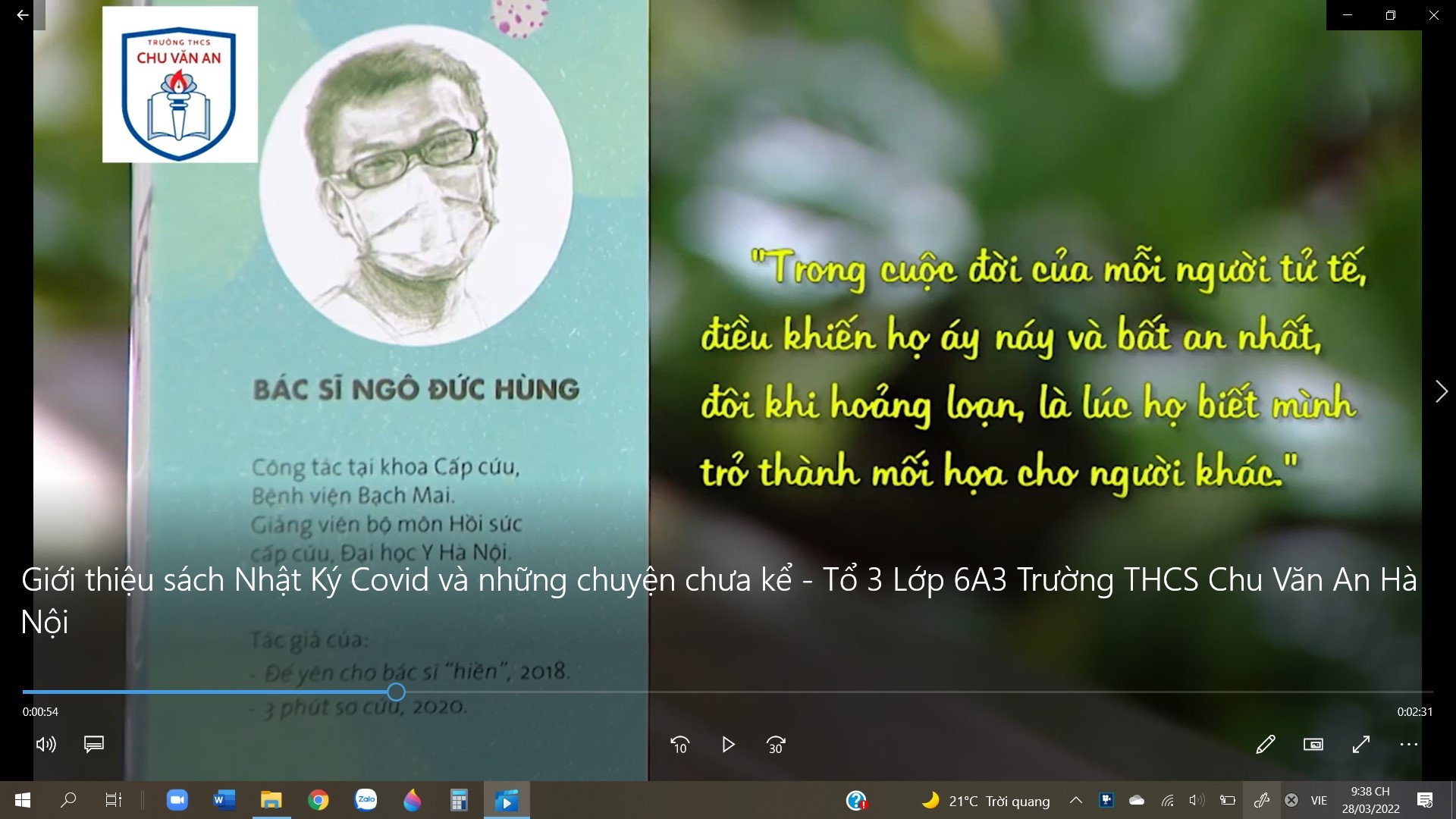Open Zalo from the taskbar
Image resolution: width=1456 pixels, height=819 pixels.
point(366,800)
